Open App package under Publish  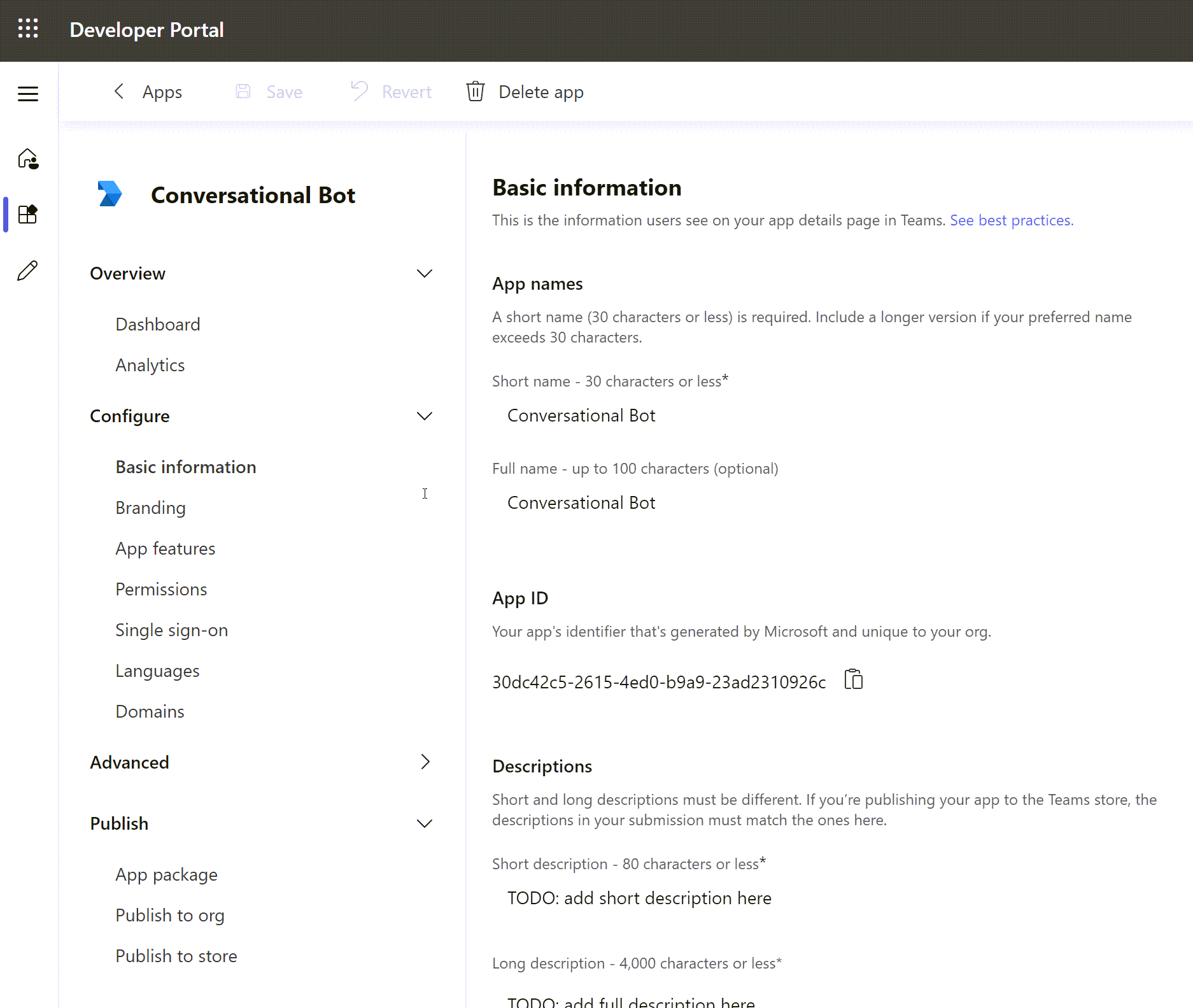[167, 875]
